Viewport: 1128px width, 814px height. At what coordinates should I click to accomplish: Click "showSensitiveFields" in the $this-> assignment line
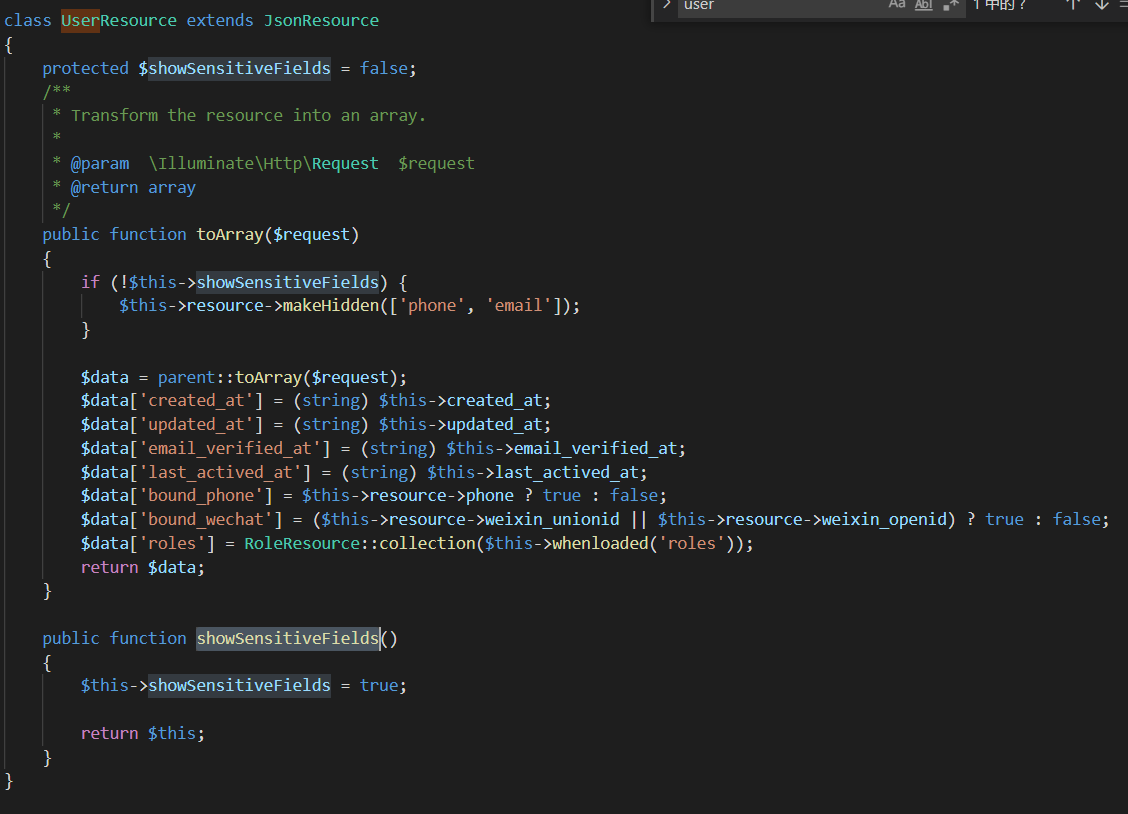point(240,686)
